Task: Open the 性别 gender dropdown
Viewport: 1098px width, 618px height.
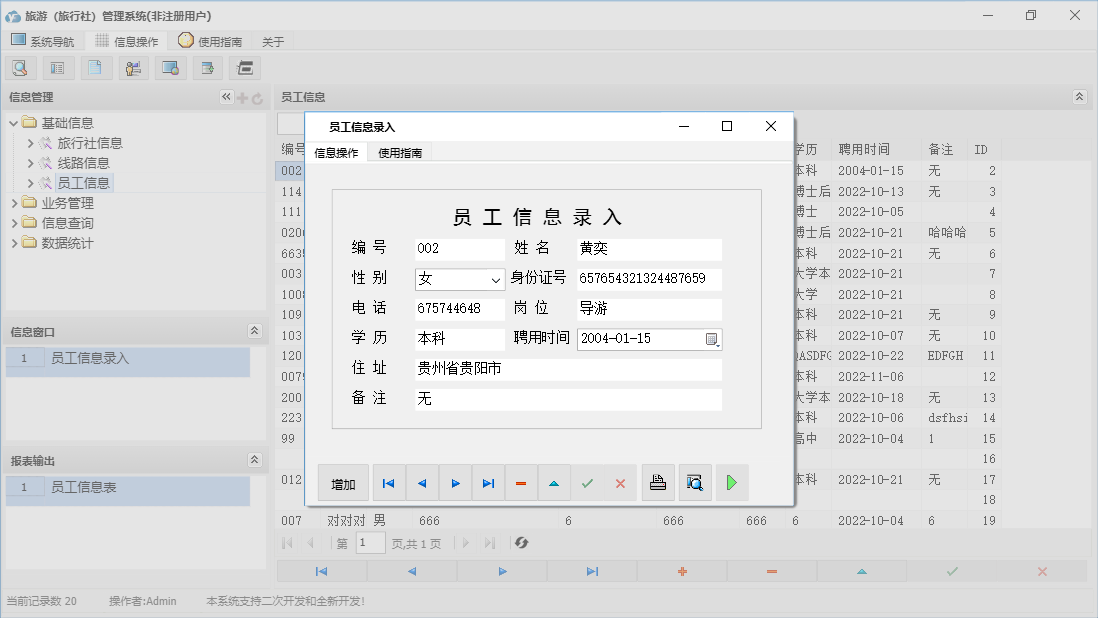Action: pyautogui.click(x=496, y=279)
